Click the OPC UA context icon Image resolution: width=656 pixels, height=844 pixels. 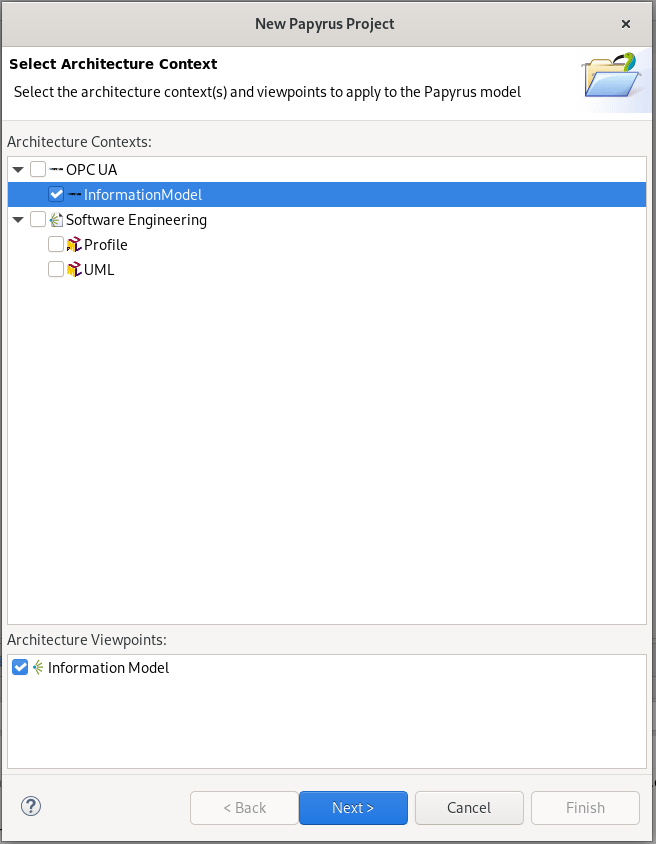[x=56, y=170]
